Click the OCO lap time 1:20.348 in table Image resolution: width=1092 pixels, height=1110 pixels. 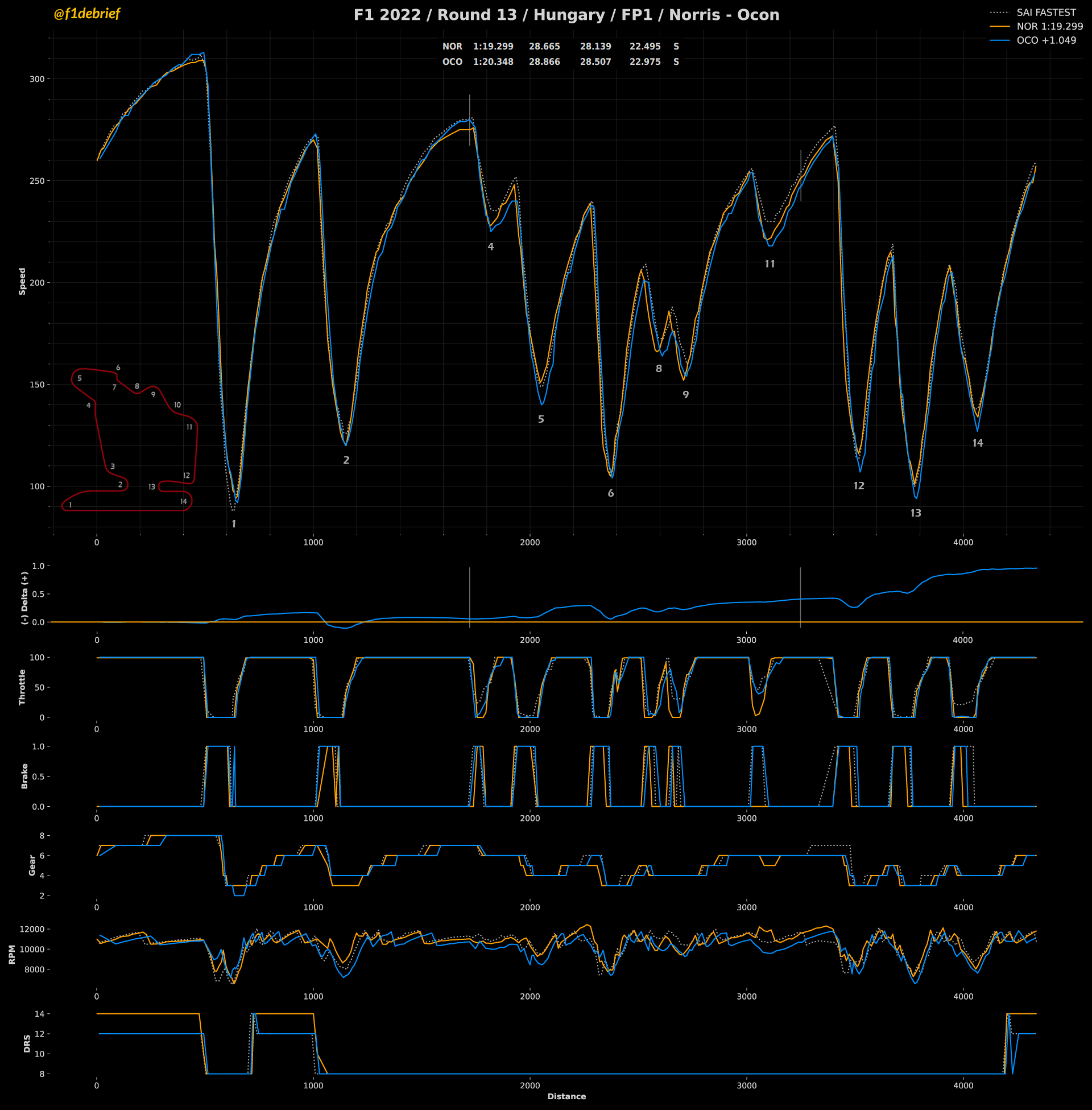click(493, 62)
